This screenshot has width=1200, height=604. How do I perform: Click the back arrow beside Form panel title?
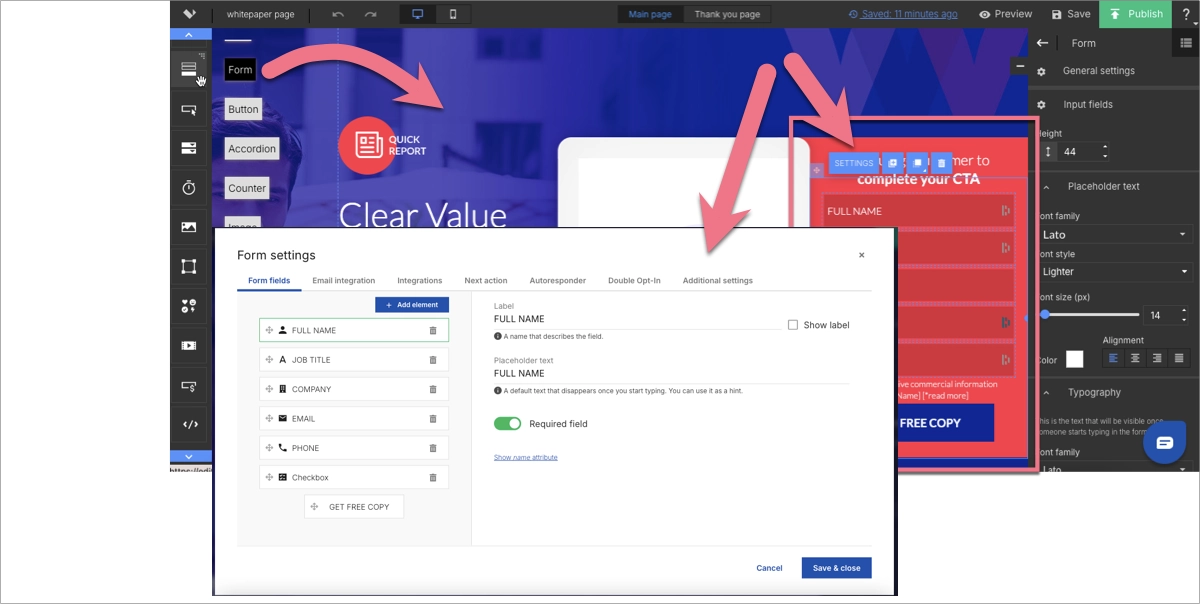coord(1042,43)
